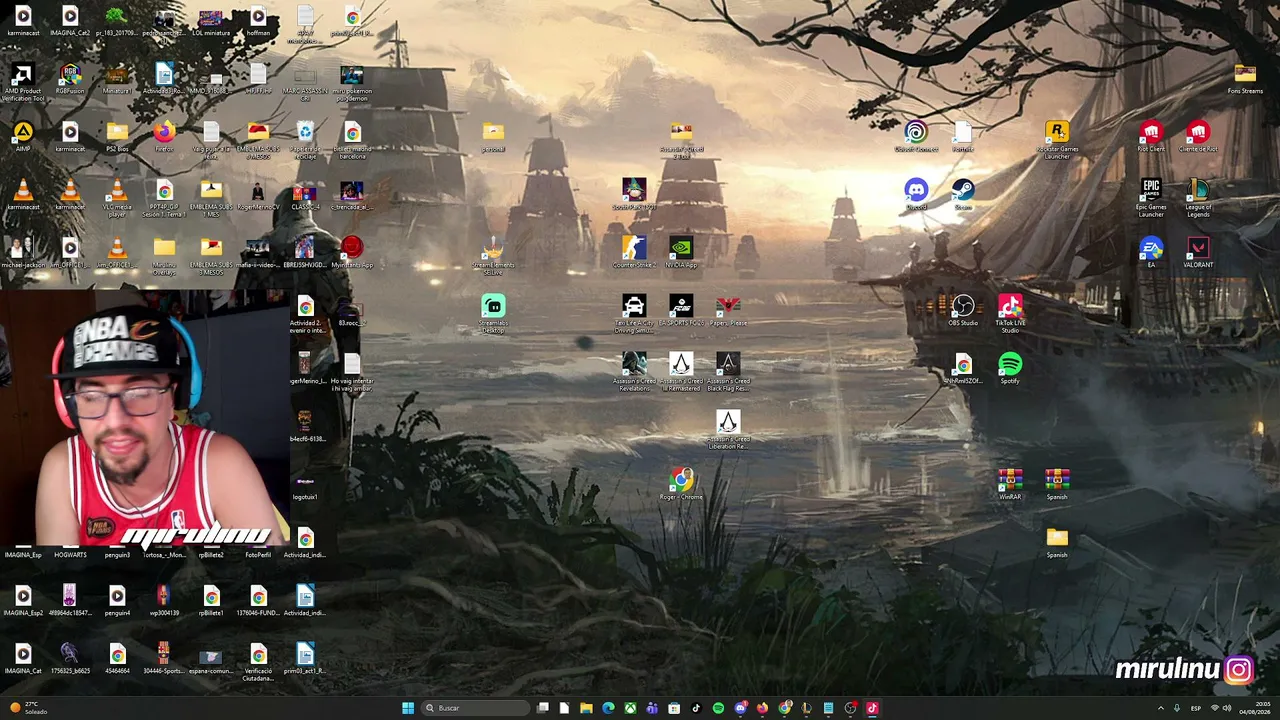Open the Xbox app from the taskbar
Viewport: 1280px width, 720px height.
[630, 708]
